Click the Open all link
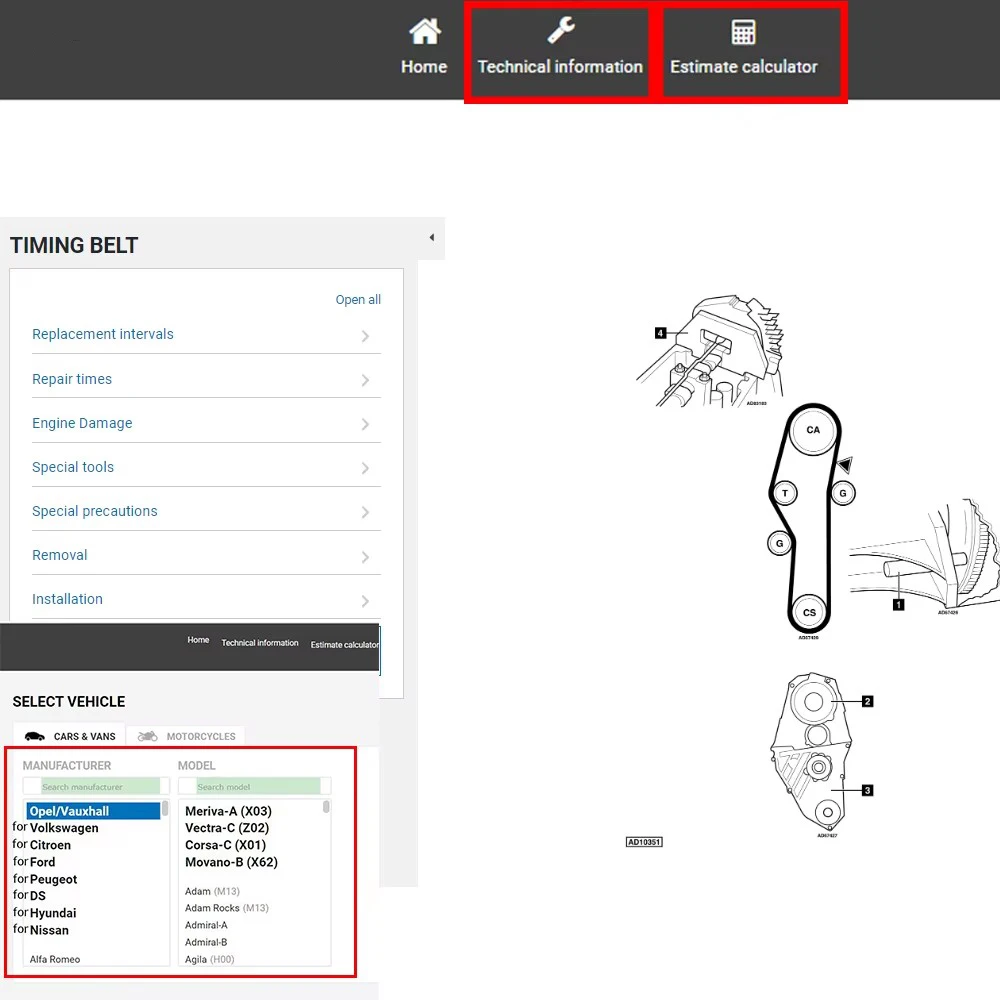Screen dimensions: 1000x1000 coord(358,299)
